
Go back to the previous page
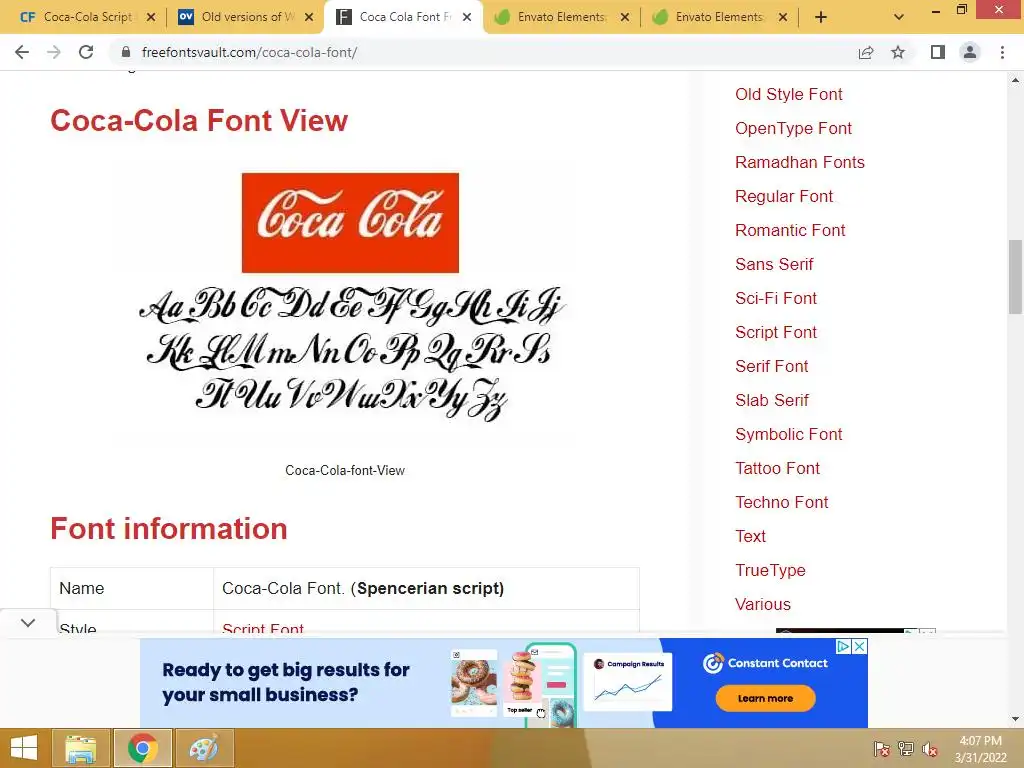coord(22,52)
